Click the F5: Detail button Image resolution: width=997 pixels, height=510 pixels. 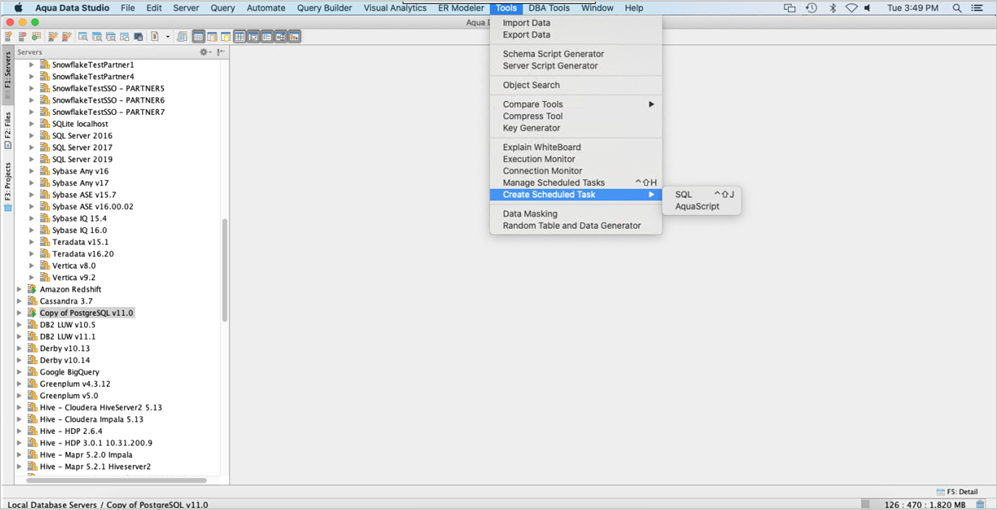coord(957,492)
